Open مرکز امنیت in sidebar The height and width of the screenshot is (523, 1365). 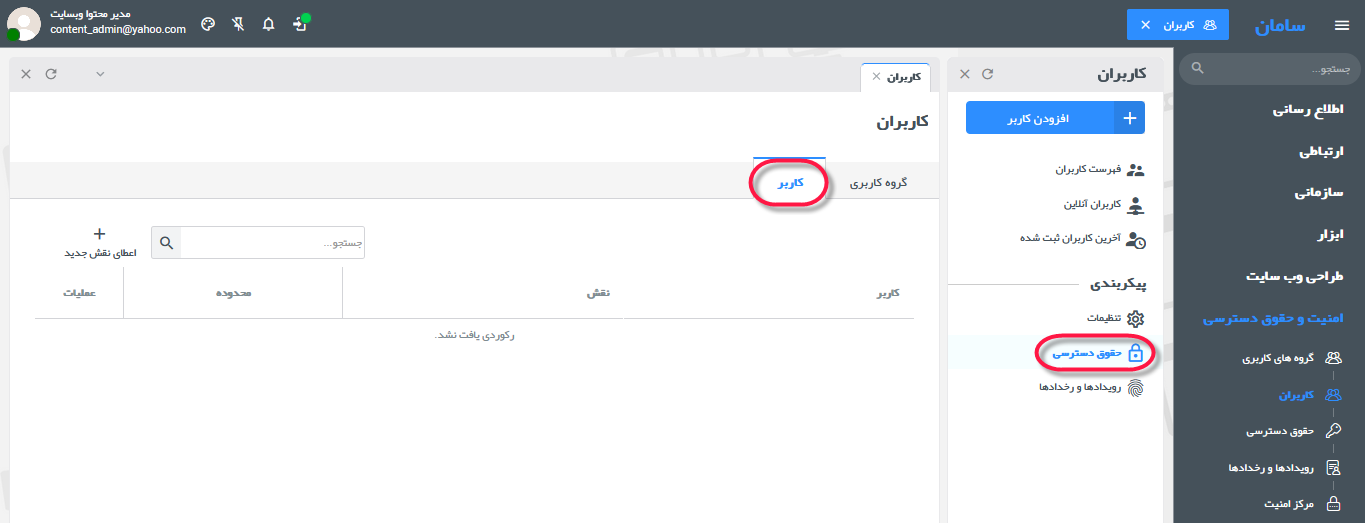[1288, 504]
